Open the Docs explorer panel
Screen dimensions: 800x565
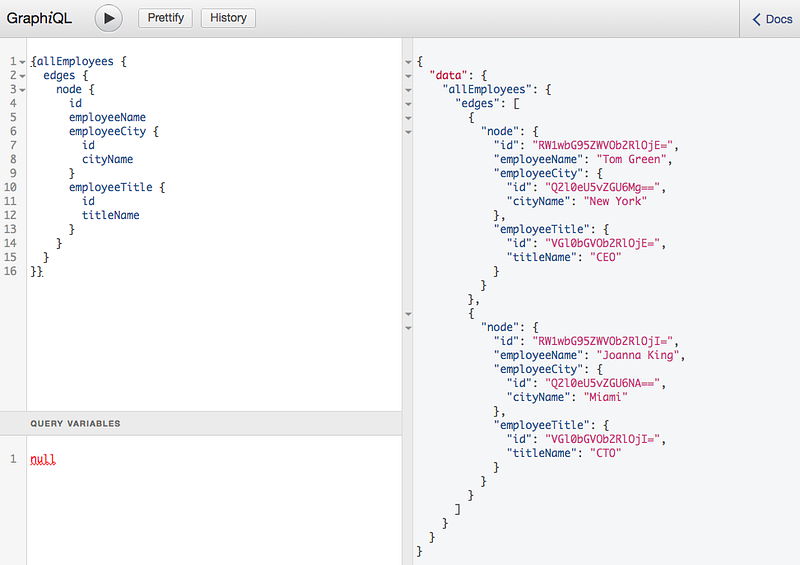(x=771, y=19)
